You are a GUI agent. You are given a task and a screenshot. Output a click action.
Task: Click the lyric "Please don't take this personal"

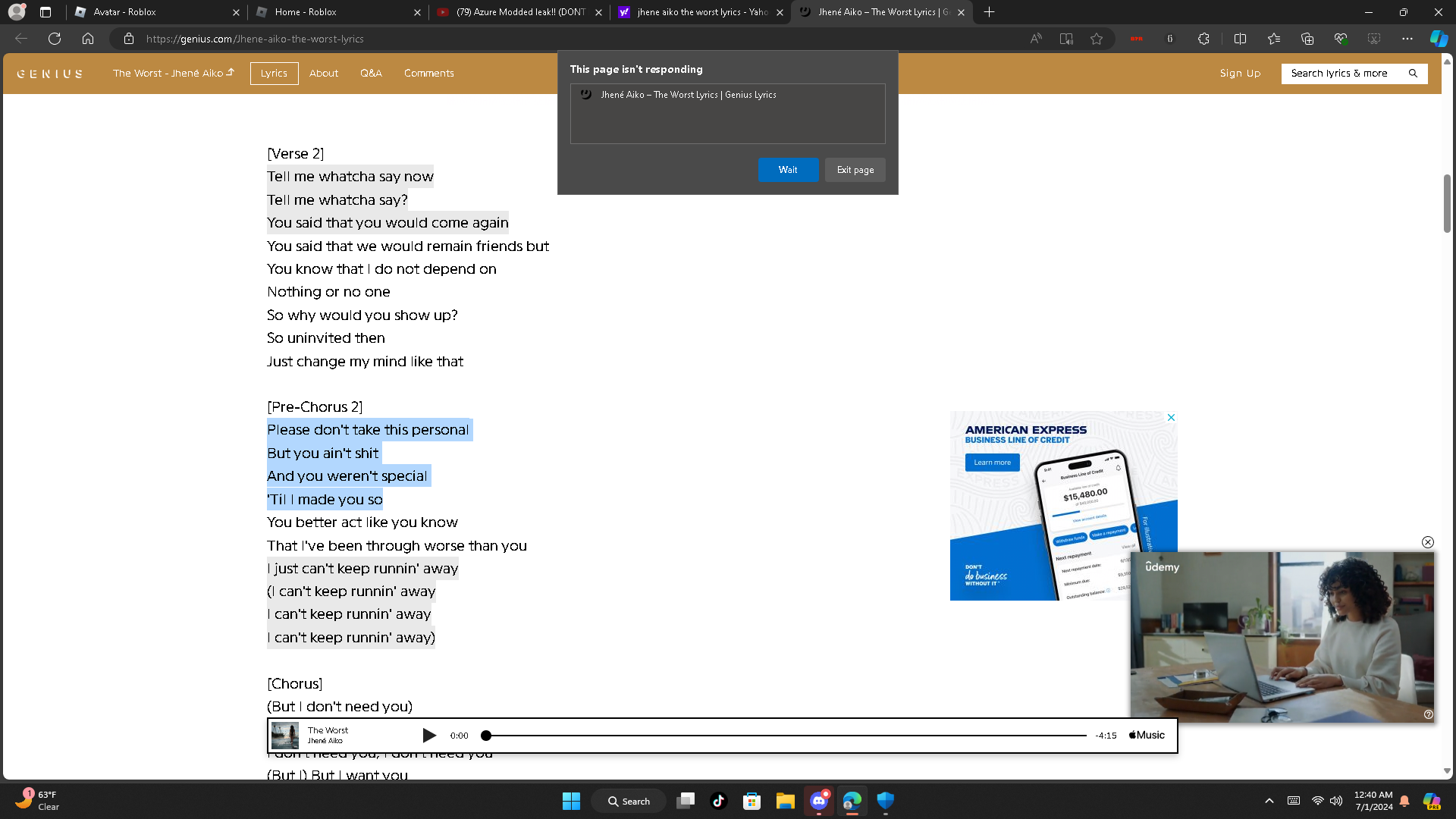point(368,430)
